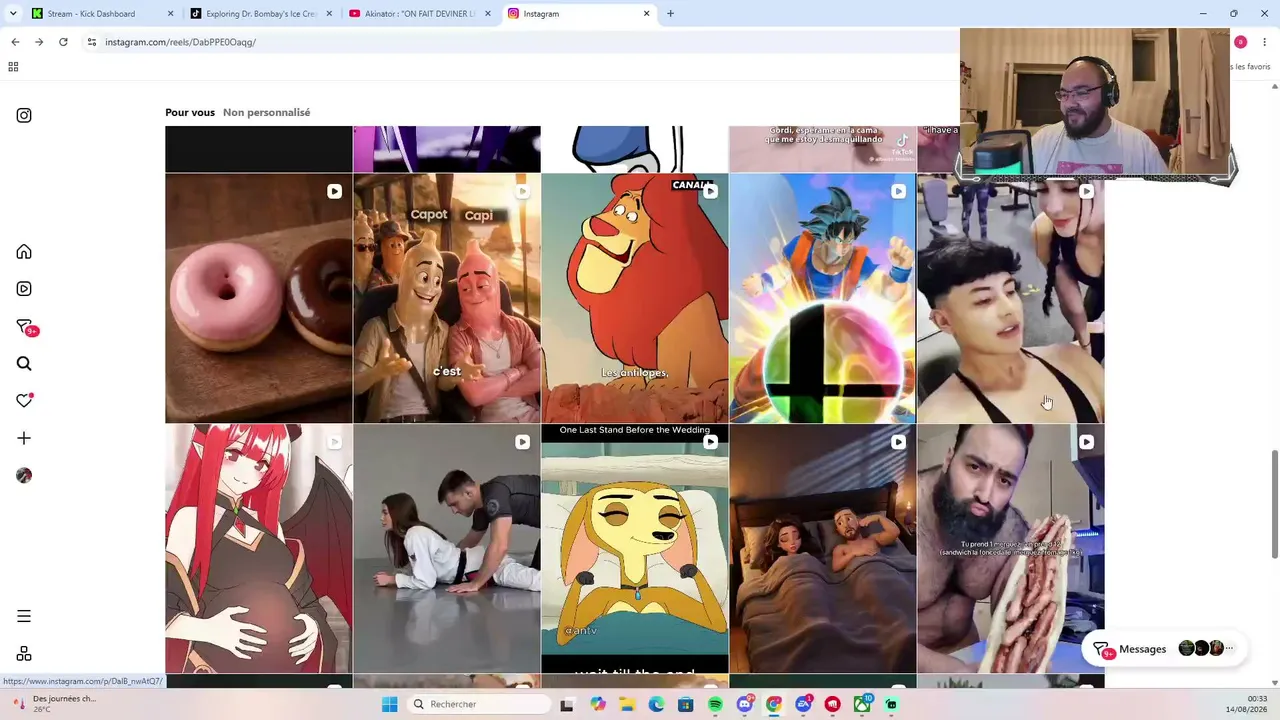Open the martial arts floor reel
Viewport: 1280px width, 720px height.
coord(446,549)
